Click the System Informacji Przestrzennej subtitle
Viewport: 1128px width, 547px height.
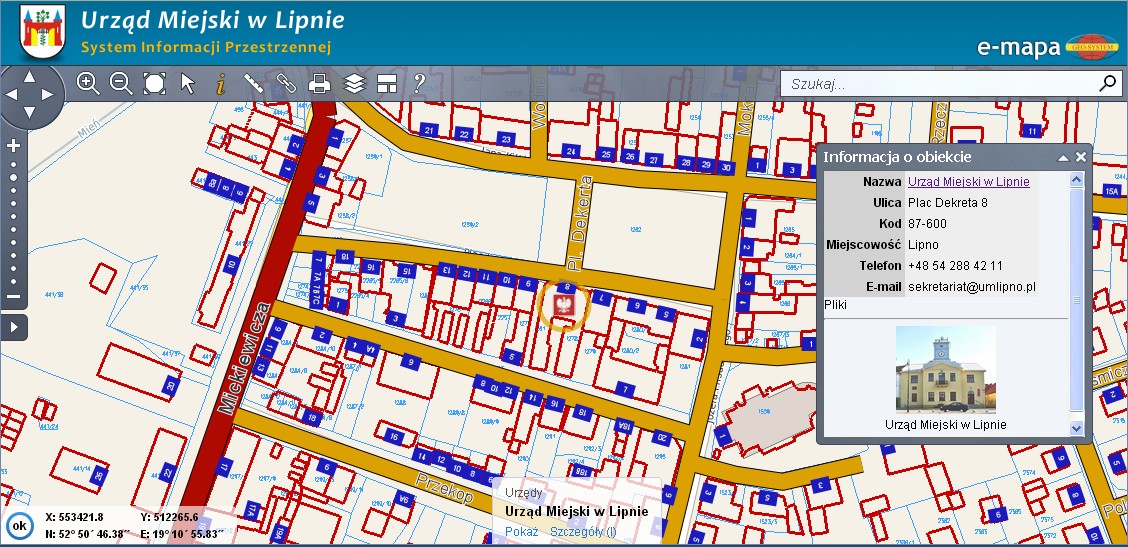tap(206, 48)
